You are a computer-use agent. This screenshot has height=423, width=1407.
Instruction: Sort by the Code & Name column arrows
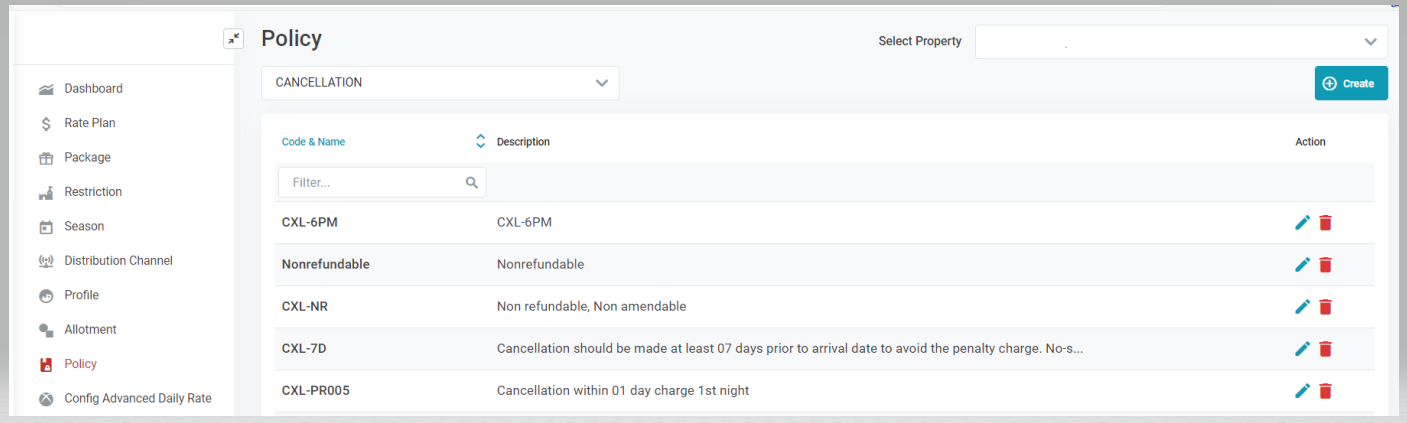click(x=480, y=142)
